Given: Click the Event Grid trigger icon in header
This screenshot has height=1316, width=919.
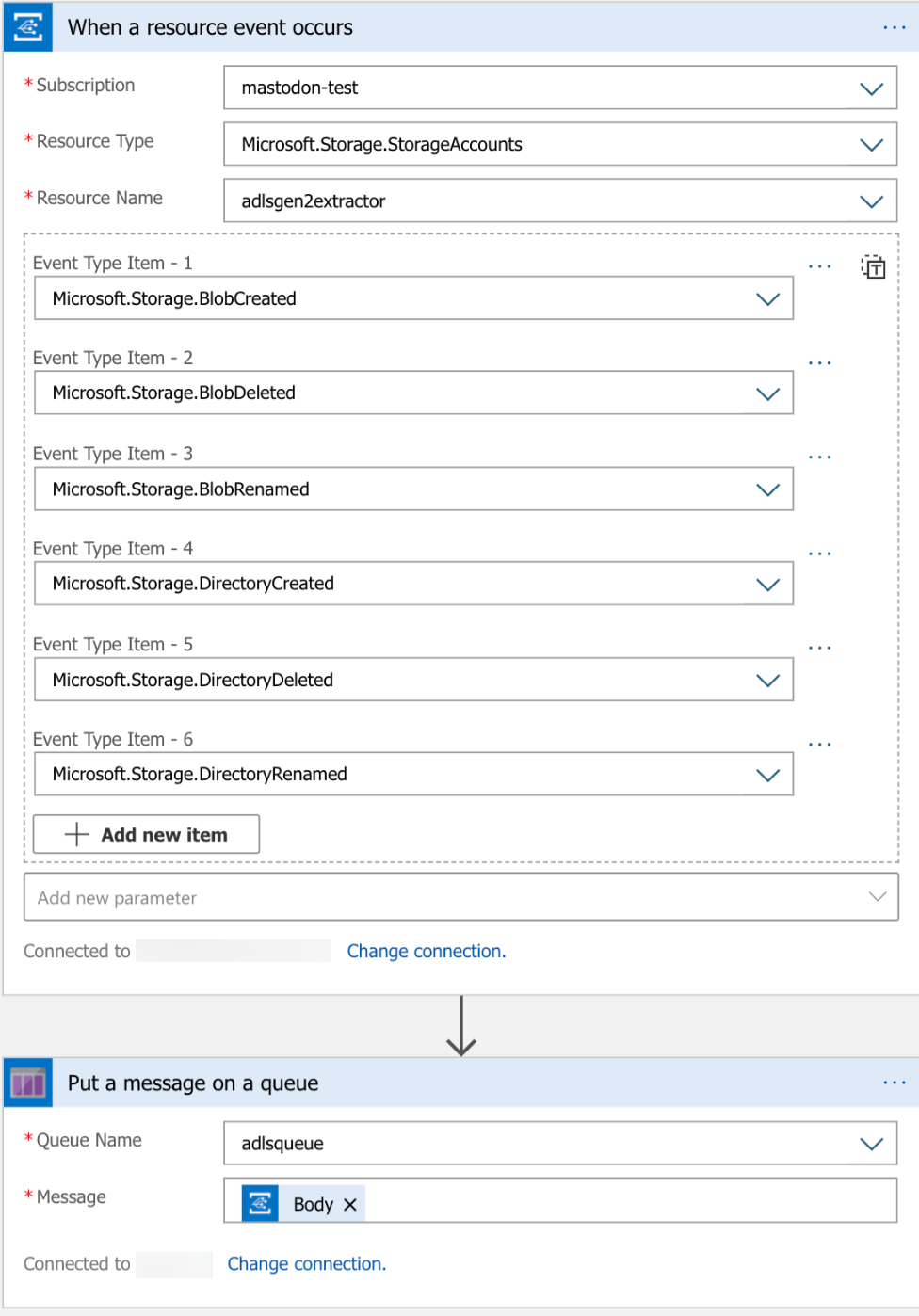Looking at the screenshot, I should [x=27, y=27].
